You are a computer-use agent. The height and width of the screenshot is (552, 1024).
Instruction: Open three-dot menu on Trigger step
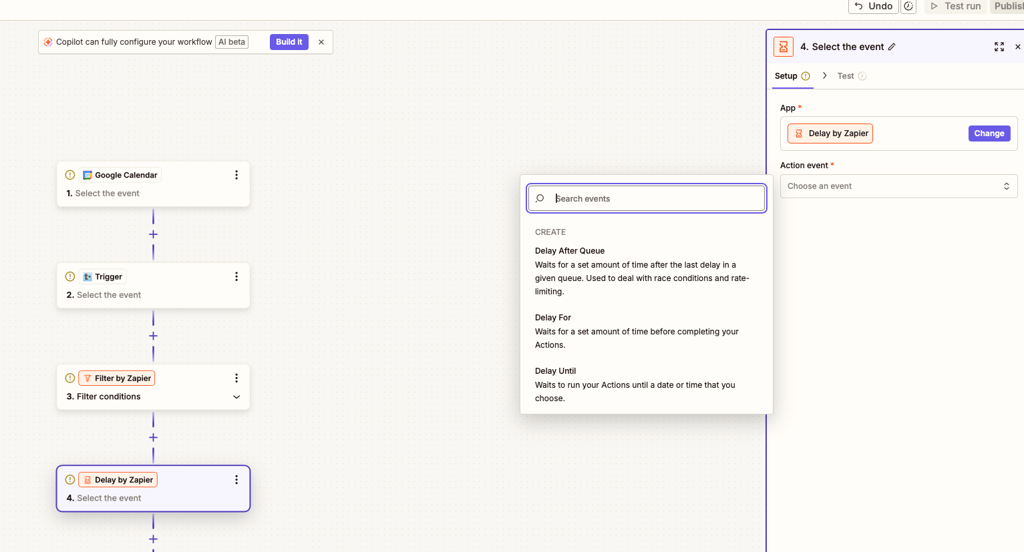click(236, 276)
